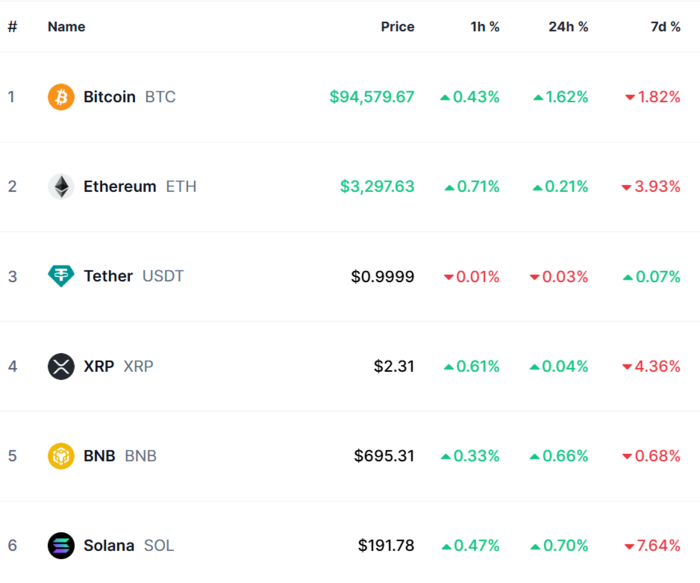
Task: Sort by the # rank column
Action: tap(12, 27)
